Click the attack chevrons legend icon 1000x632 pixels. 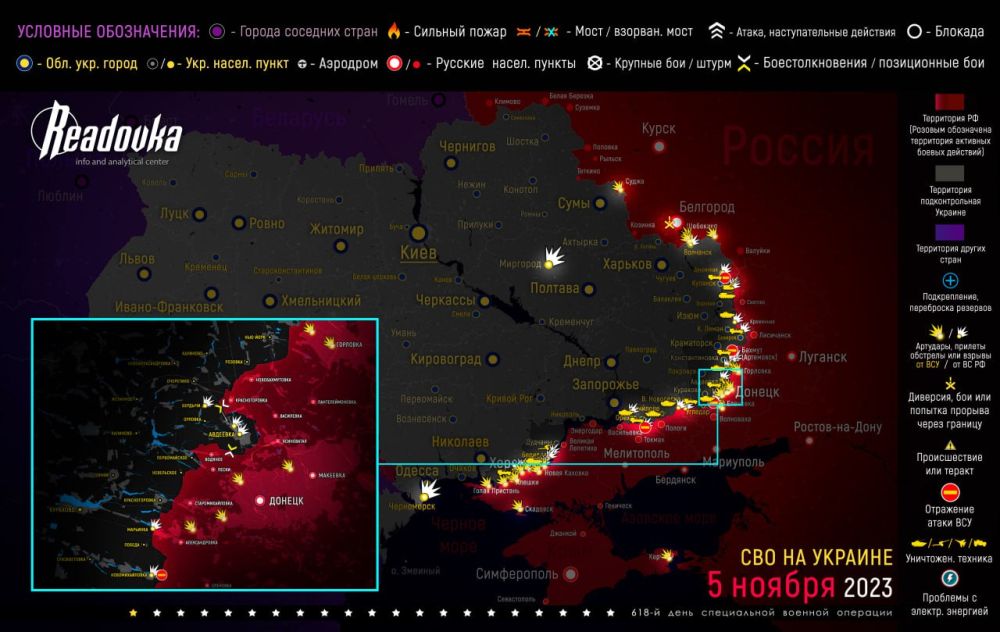click(716, 31)
